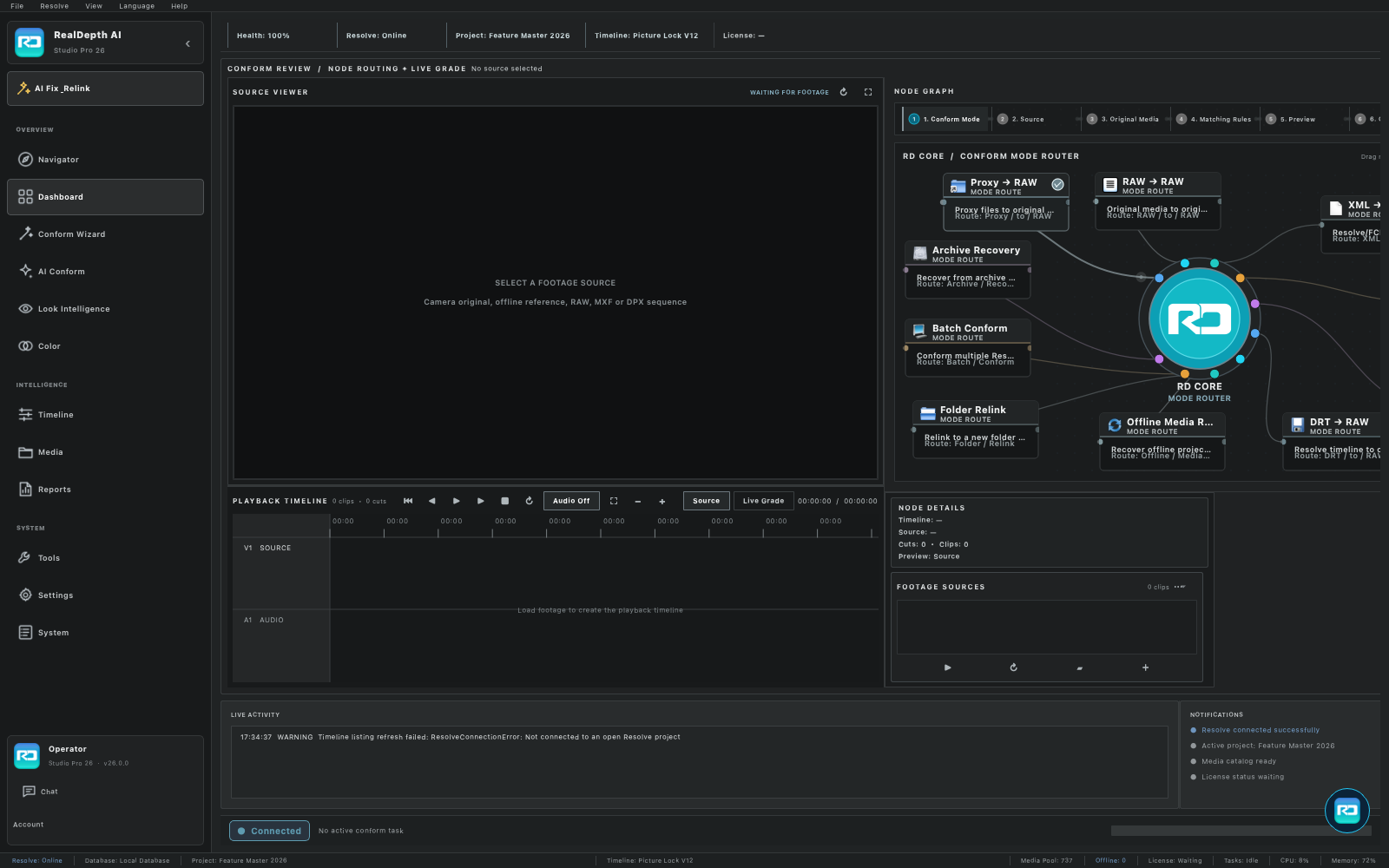This screenshot has width=1389, height=868.
Task: Expand the Source Viewer to fullscreen
Action: [868, 92]
